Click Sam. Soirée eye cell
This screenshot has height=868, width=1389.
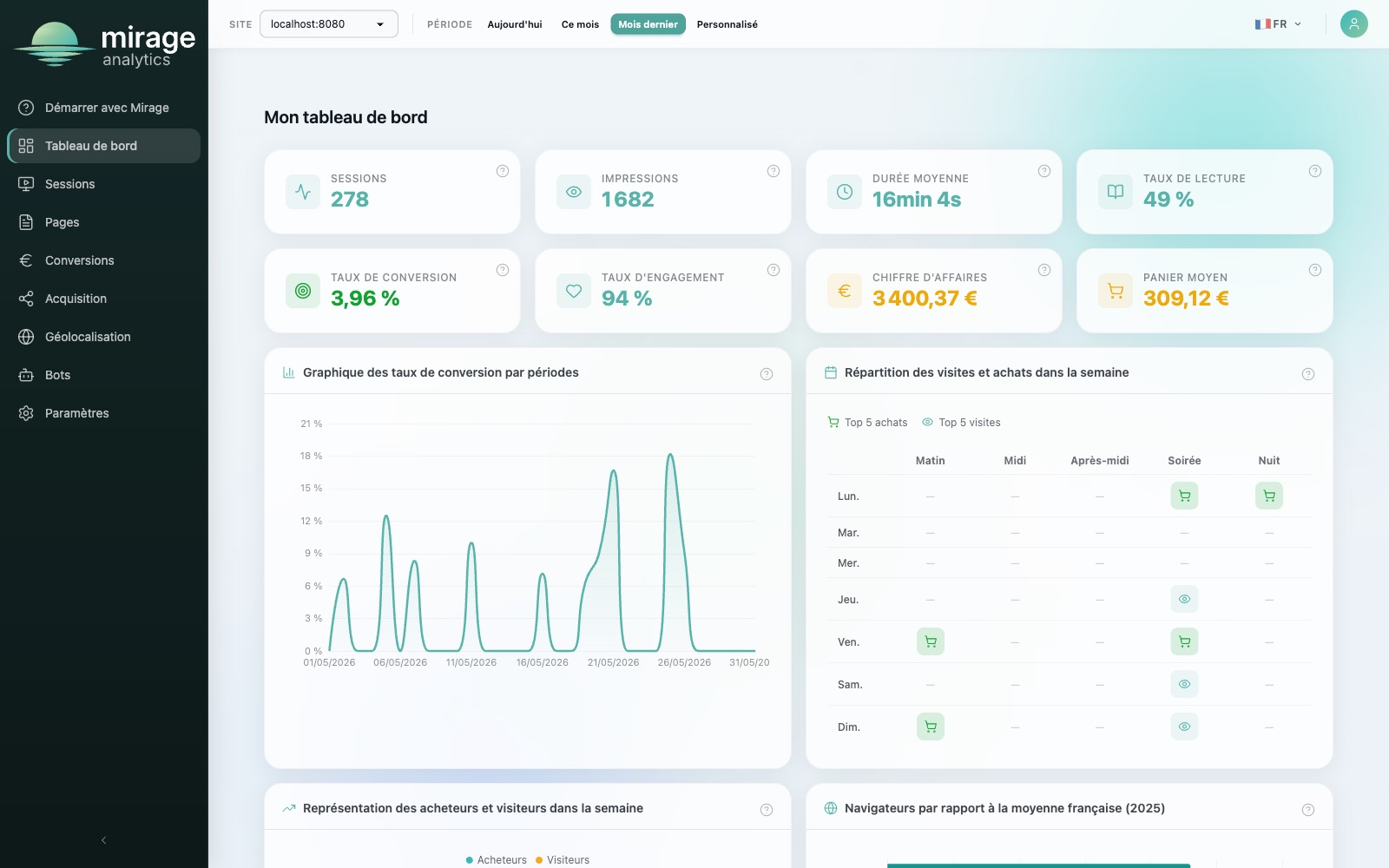(x=1184, y=684)
